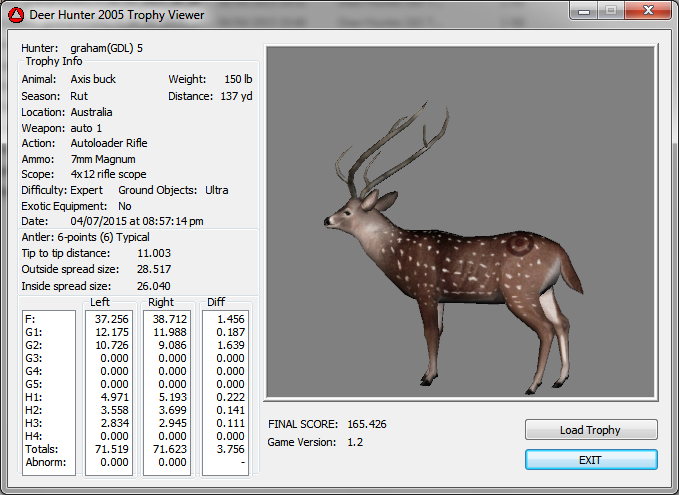Click the Antler 6-points Typical heading
The height and width of the screenshot is (495, 679).
[86, 237]
